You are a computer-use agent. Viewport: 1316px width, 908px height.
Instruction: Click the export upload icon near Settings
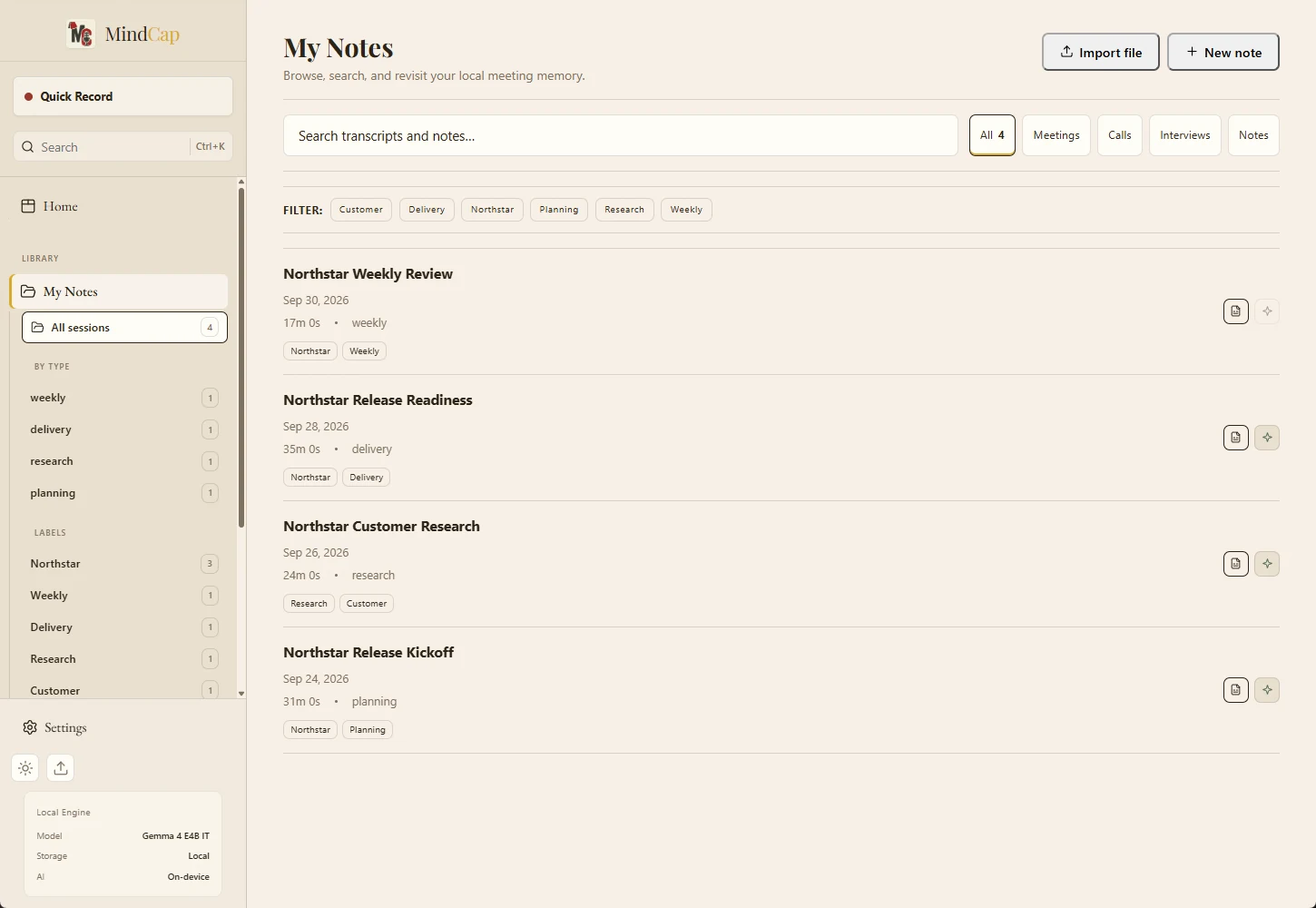point(61,768)
